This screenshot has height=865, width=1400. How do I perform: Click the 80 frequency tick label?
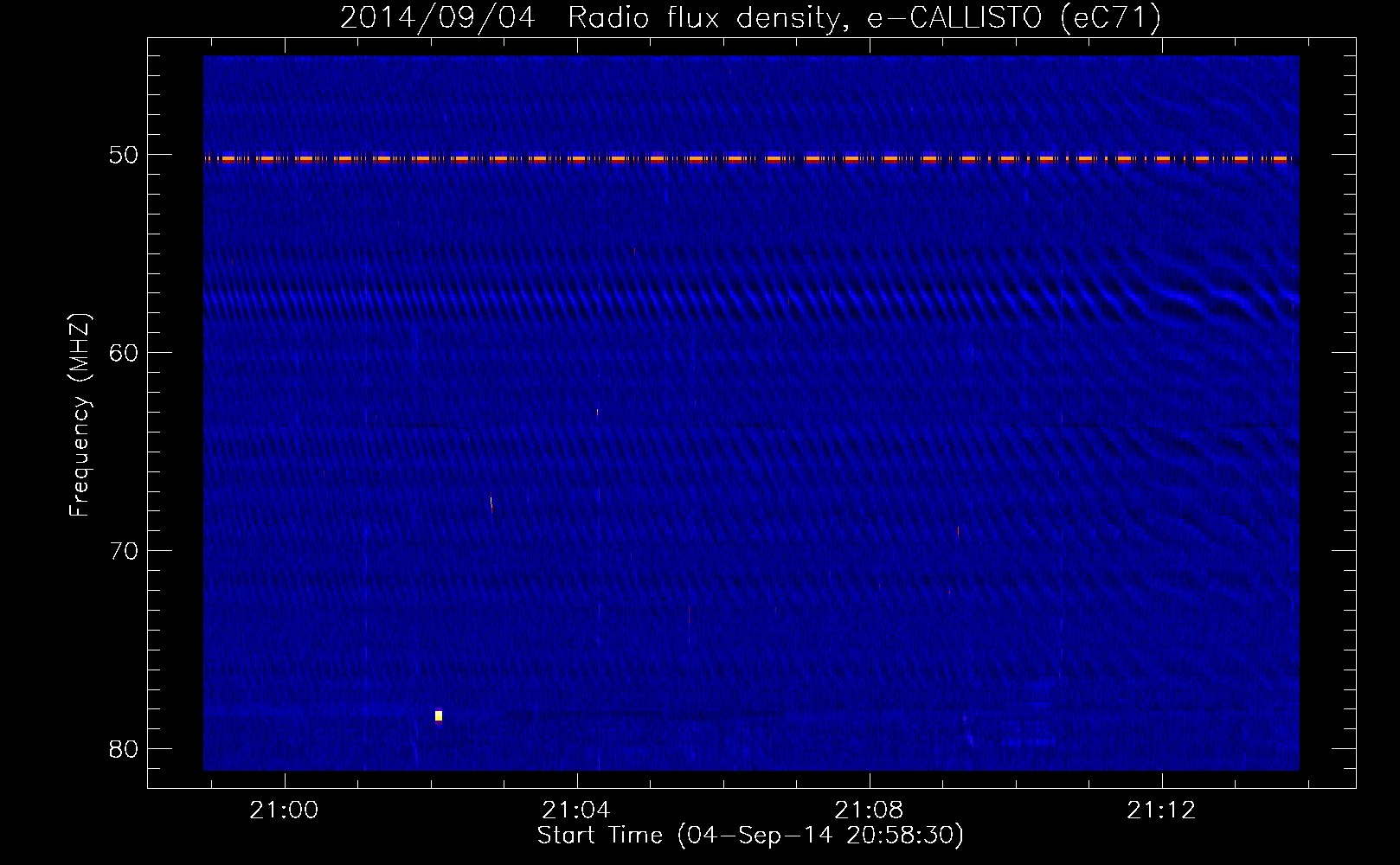(x=123, y=749)
